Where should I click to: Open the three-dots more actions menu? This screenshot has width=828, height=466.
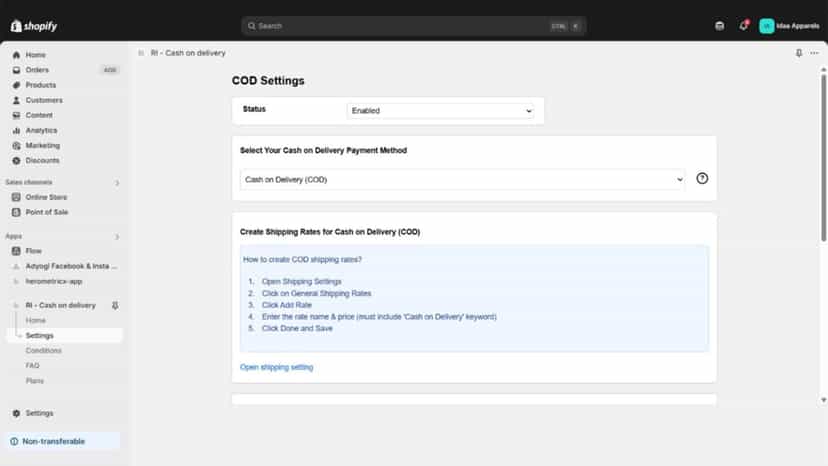point(814,53)
